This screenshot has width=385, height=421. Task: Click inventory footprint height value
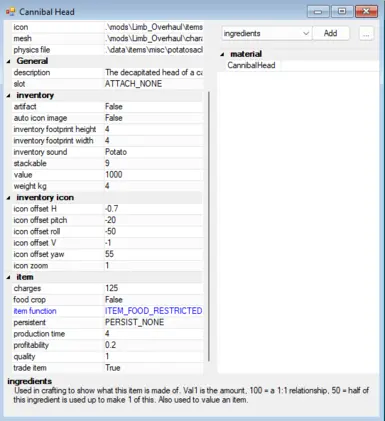click(x=153, y=129)
